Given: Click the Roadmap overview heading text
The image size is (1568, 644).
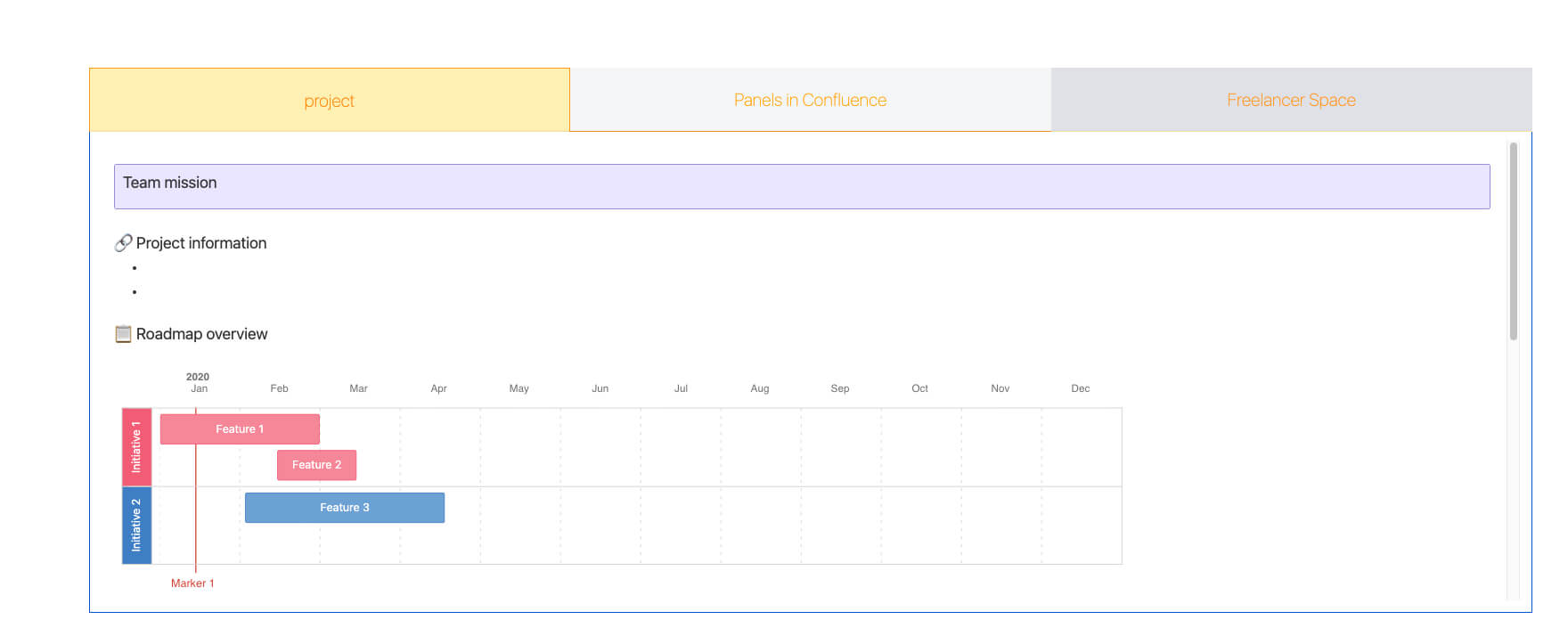Looking at the screenshot, I should pyautogui.click(x=201, y=334).
